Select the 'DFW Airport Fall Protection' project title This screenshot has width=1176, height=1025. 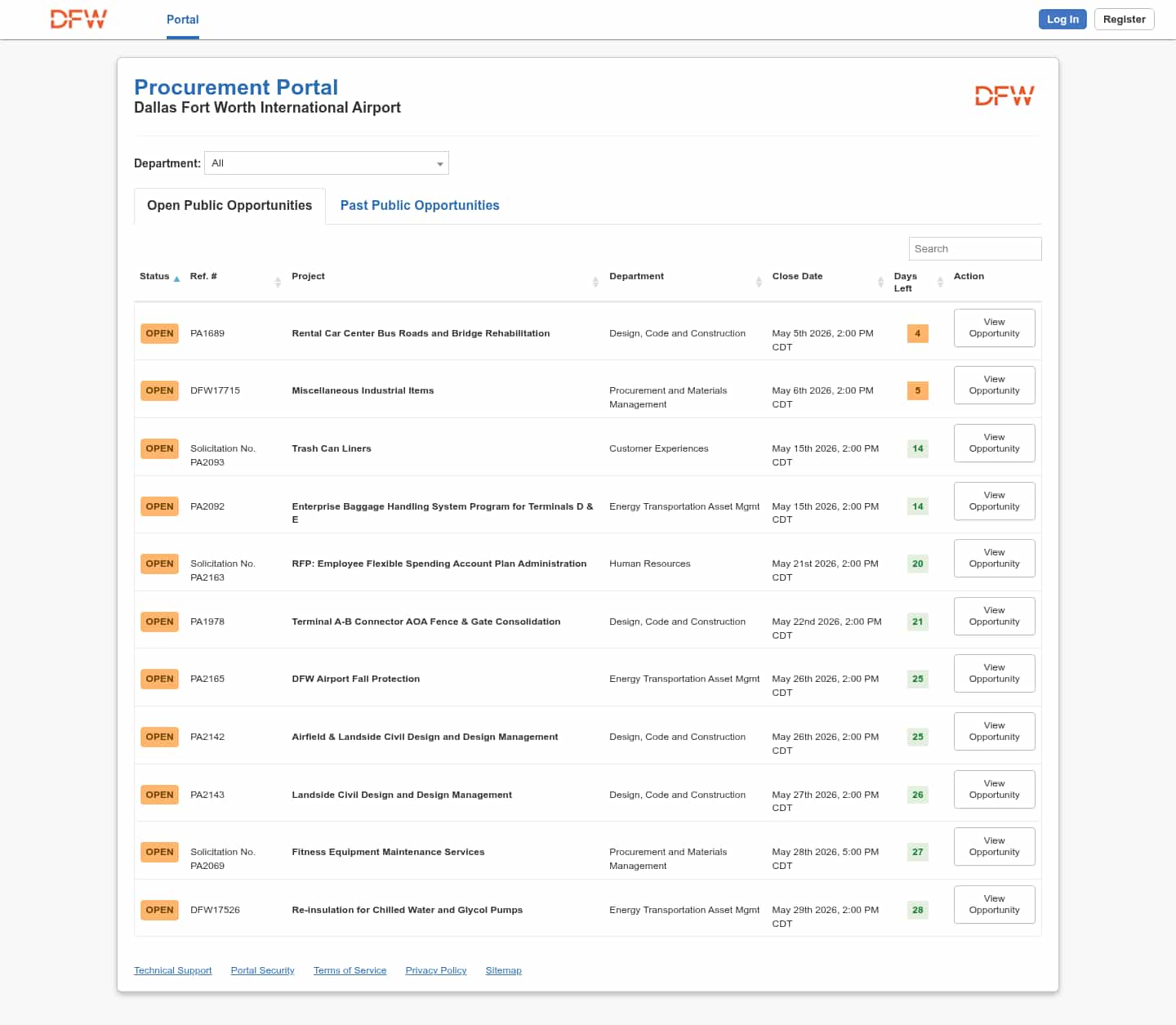[356, 679]
